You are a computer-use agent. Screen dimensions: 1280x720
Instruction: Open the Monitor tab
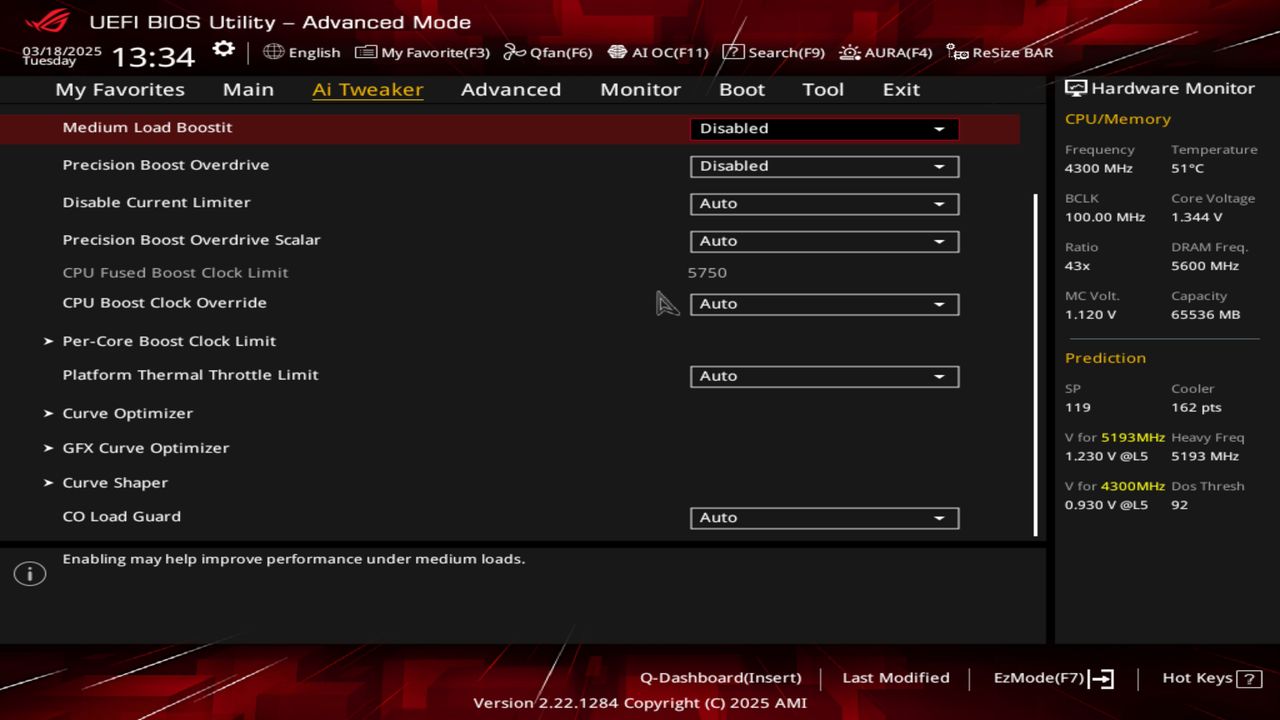point(640,89)
